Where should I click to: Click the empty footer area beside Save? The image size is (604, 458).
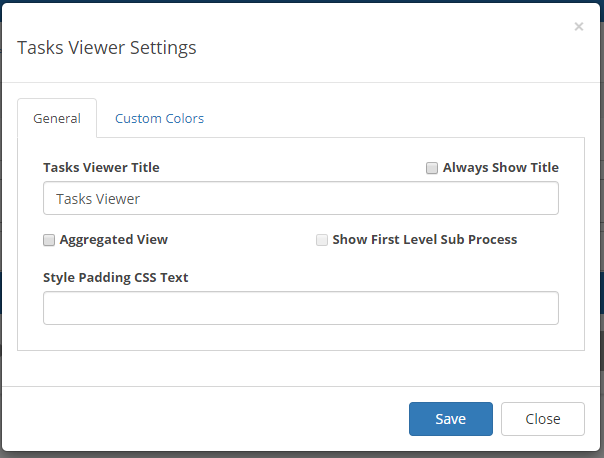tap(204, 419)
